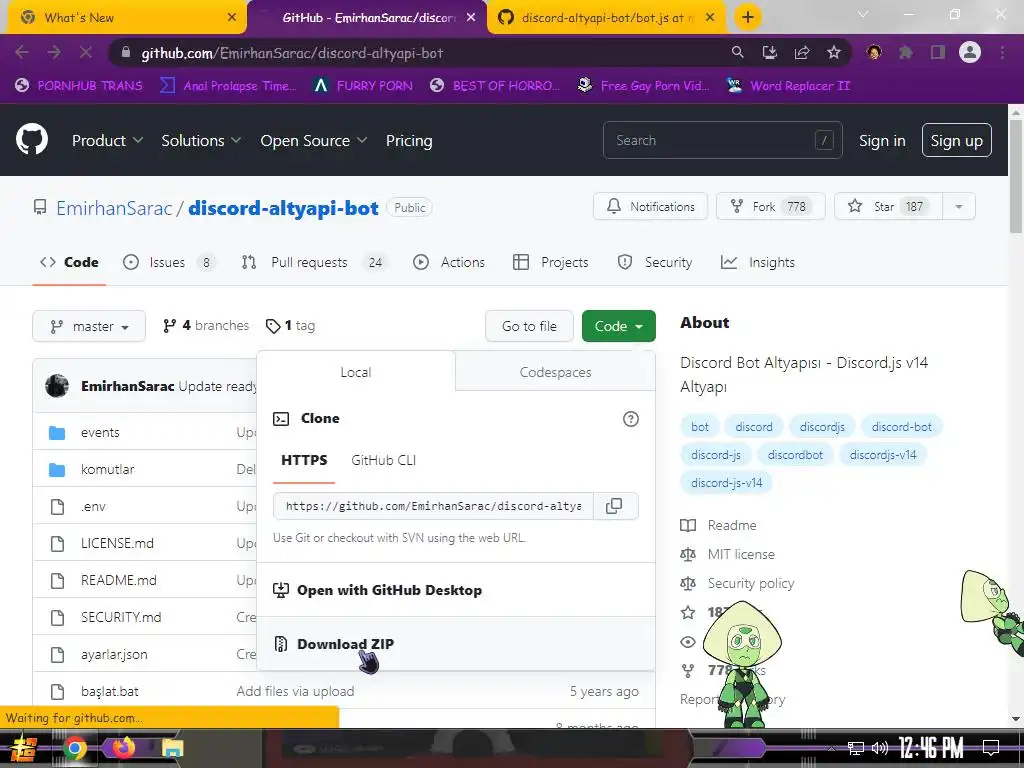1024x768 pixels.
Task: Expand the Open Source menu
Action: tap(313, 140)
